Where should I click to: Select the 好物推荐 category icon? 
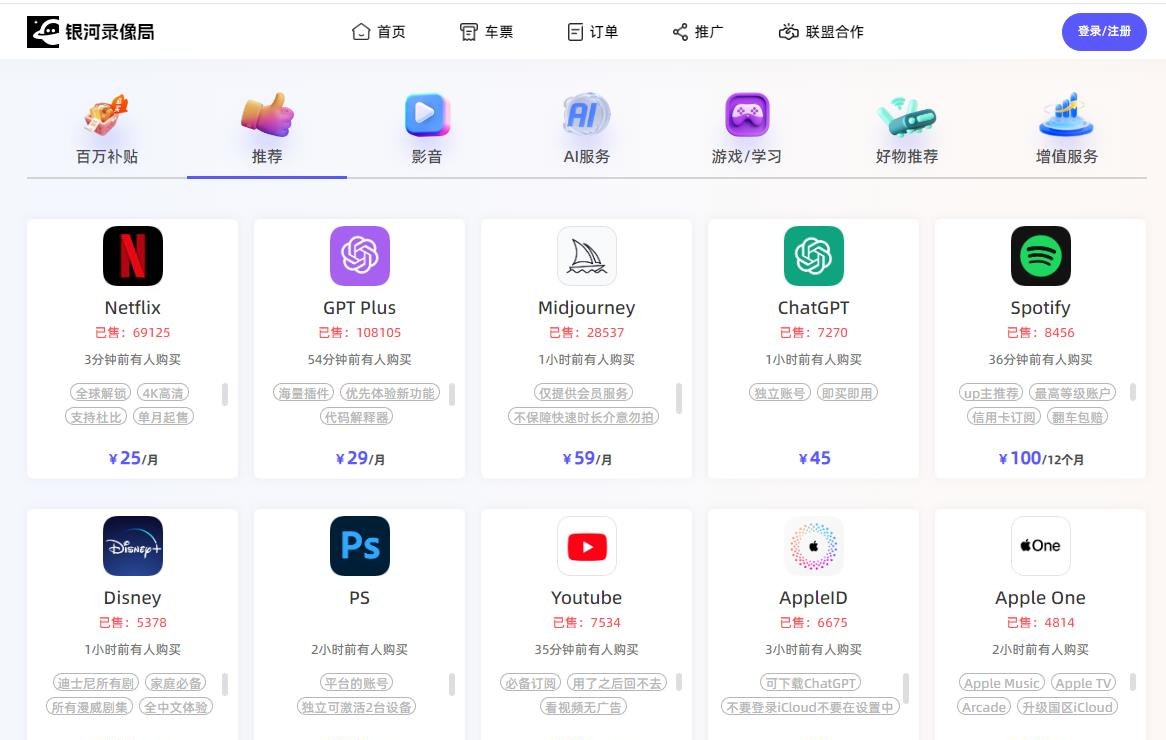coord(906,117)
